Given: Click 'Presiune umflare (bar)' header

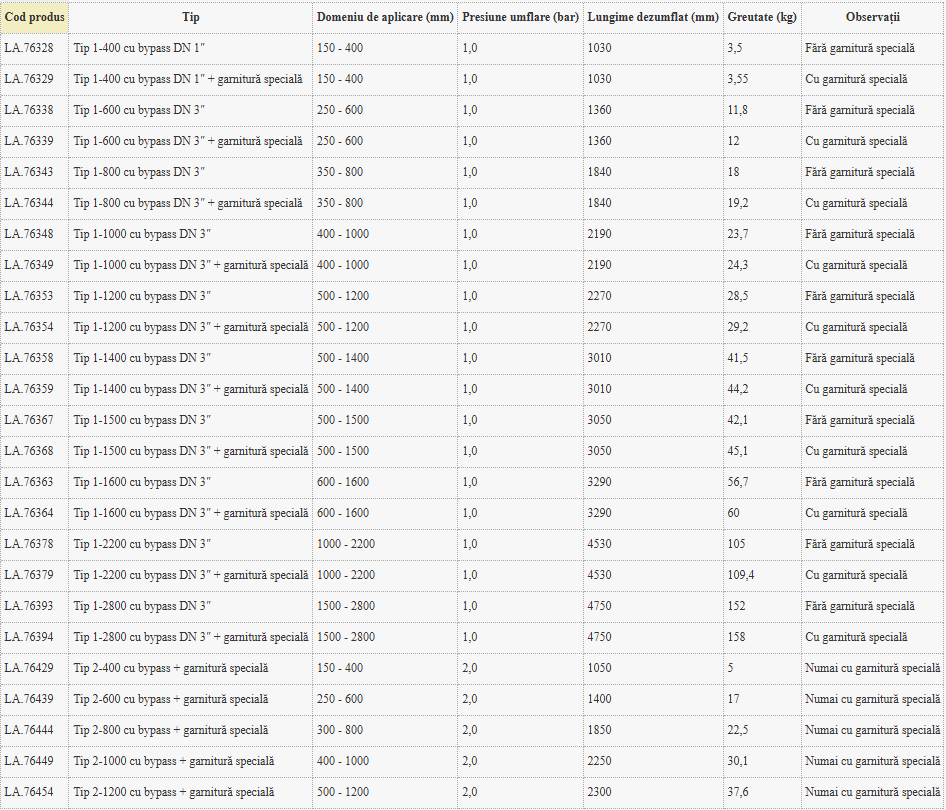Looking at the screenshot, I should coord(520,17).
